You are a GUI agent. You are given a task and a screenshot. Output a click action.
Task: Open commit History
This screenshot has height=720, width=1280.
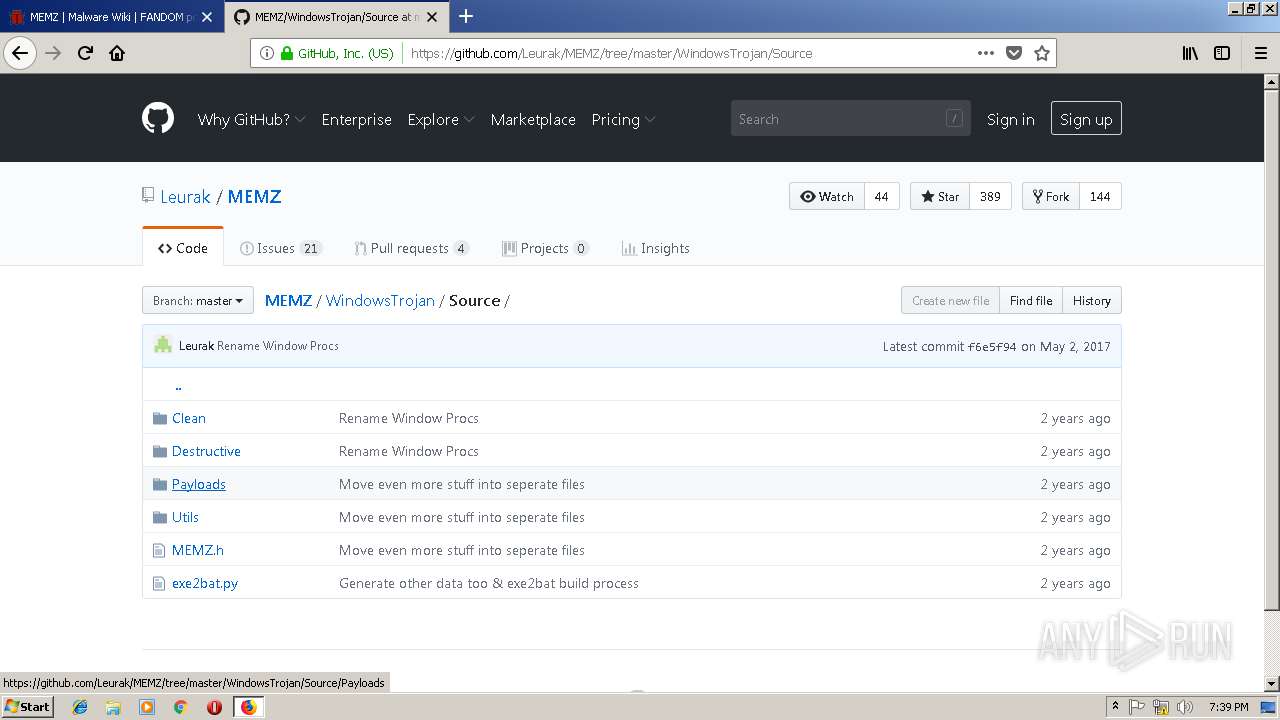[x=1092, y=300]
